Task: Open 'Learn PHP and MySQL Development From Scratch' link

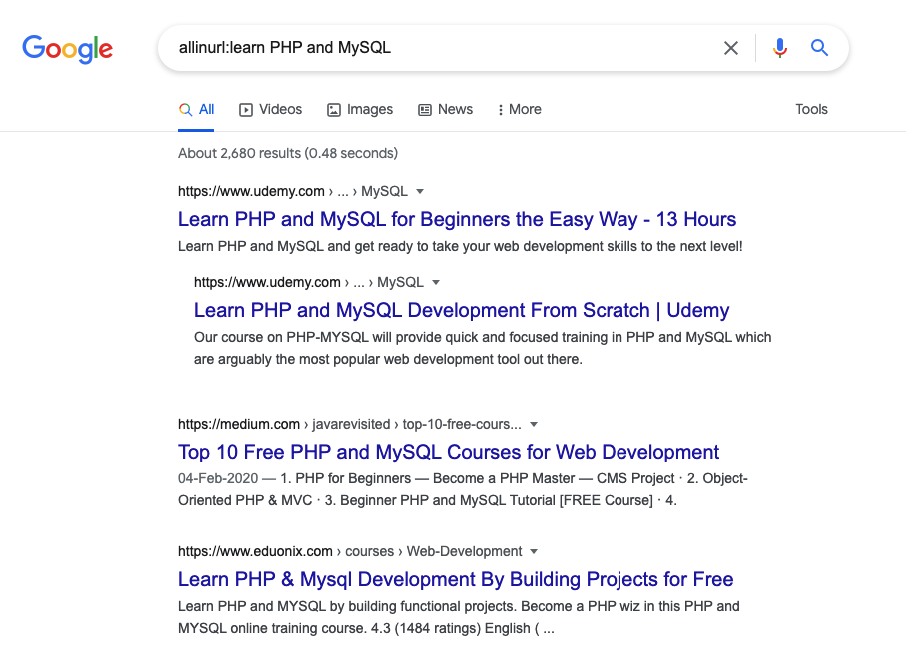Action: click(461, 310)
